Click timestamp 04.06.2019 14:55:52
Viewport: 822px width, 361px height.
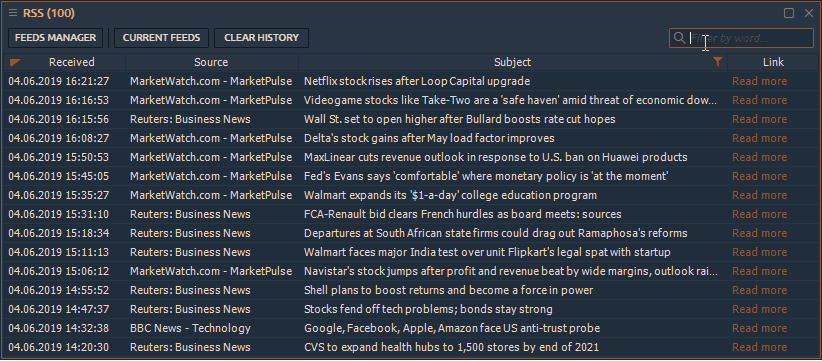point(59,290)
